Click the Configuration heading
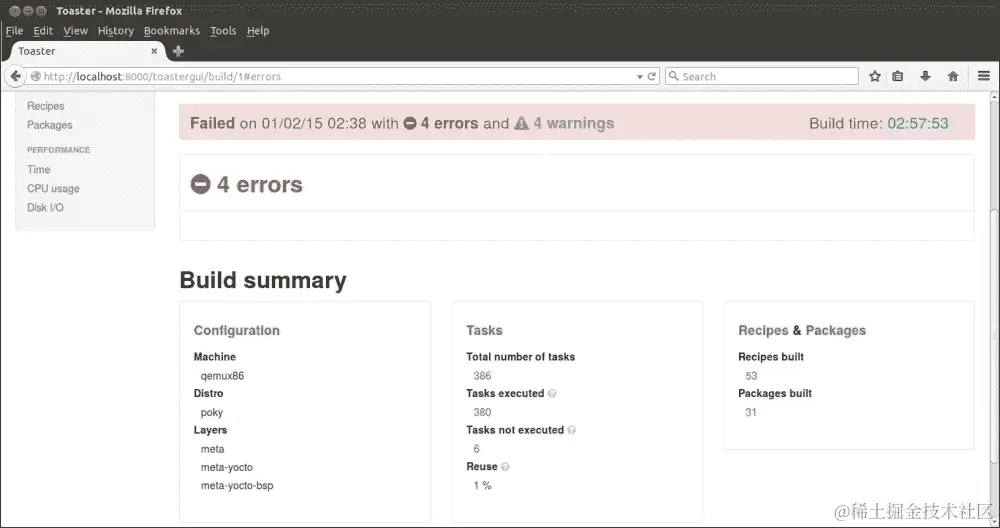The width and height of the screenshot is (1000, 528). 237,330
